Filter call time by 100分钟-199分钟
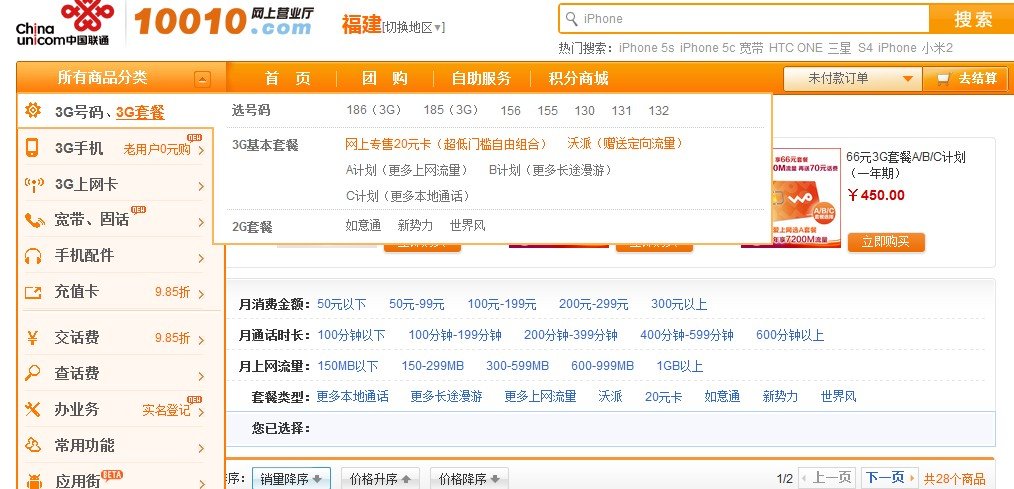 (455, 335)
